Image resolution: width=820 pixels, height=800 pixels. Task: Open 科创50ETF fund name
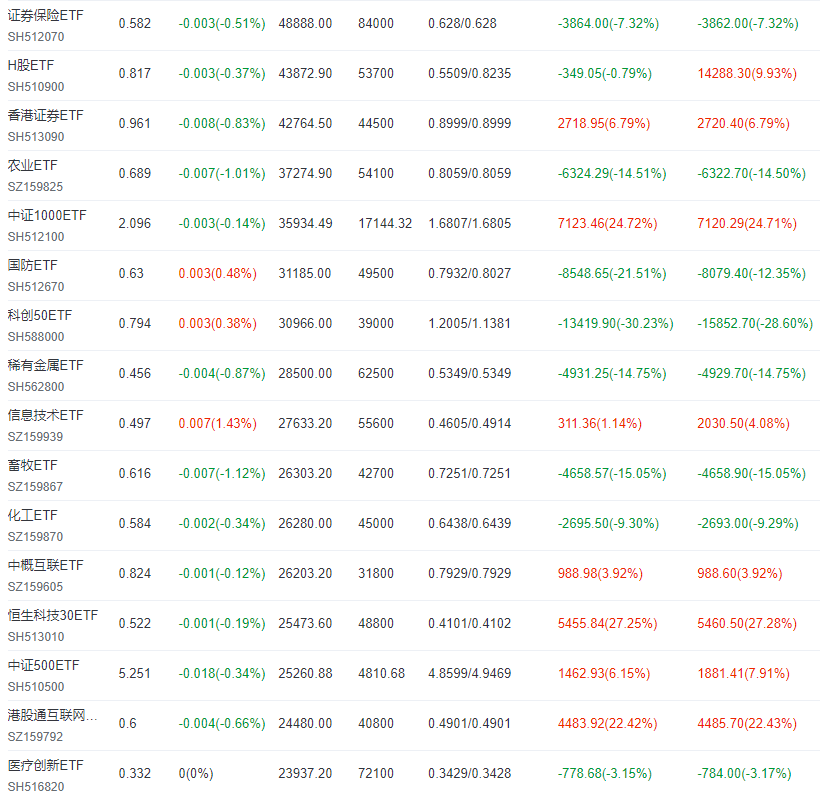(40, 315)
